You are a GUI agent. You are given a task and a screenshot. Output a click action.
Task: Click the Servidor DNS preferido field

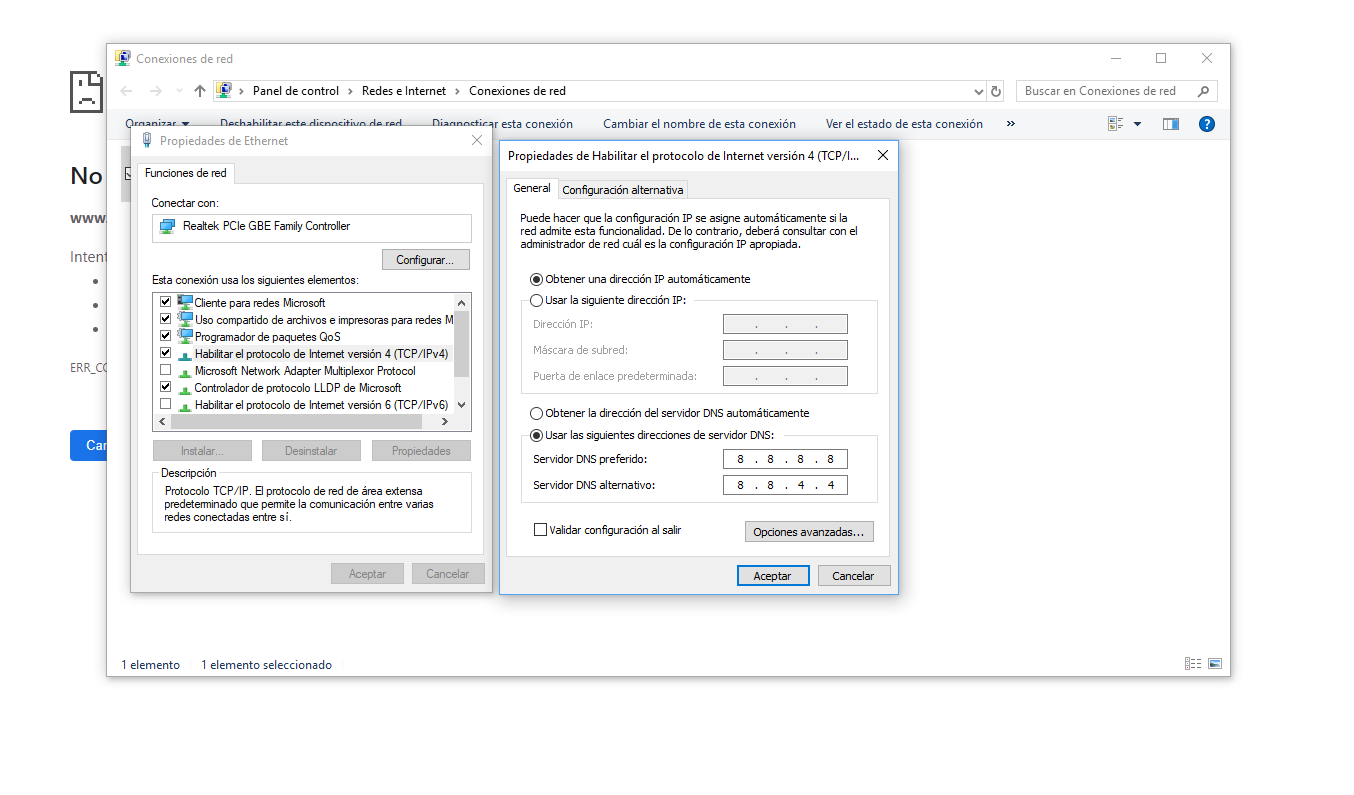[785, 459]
